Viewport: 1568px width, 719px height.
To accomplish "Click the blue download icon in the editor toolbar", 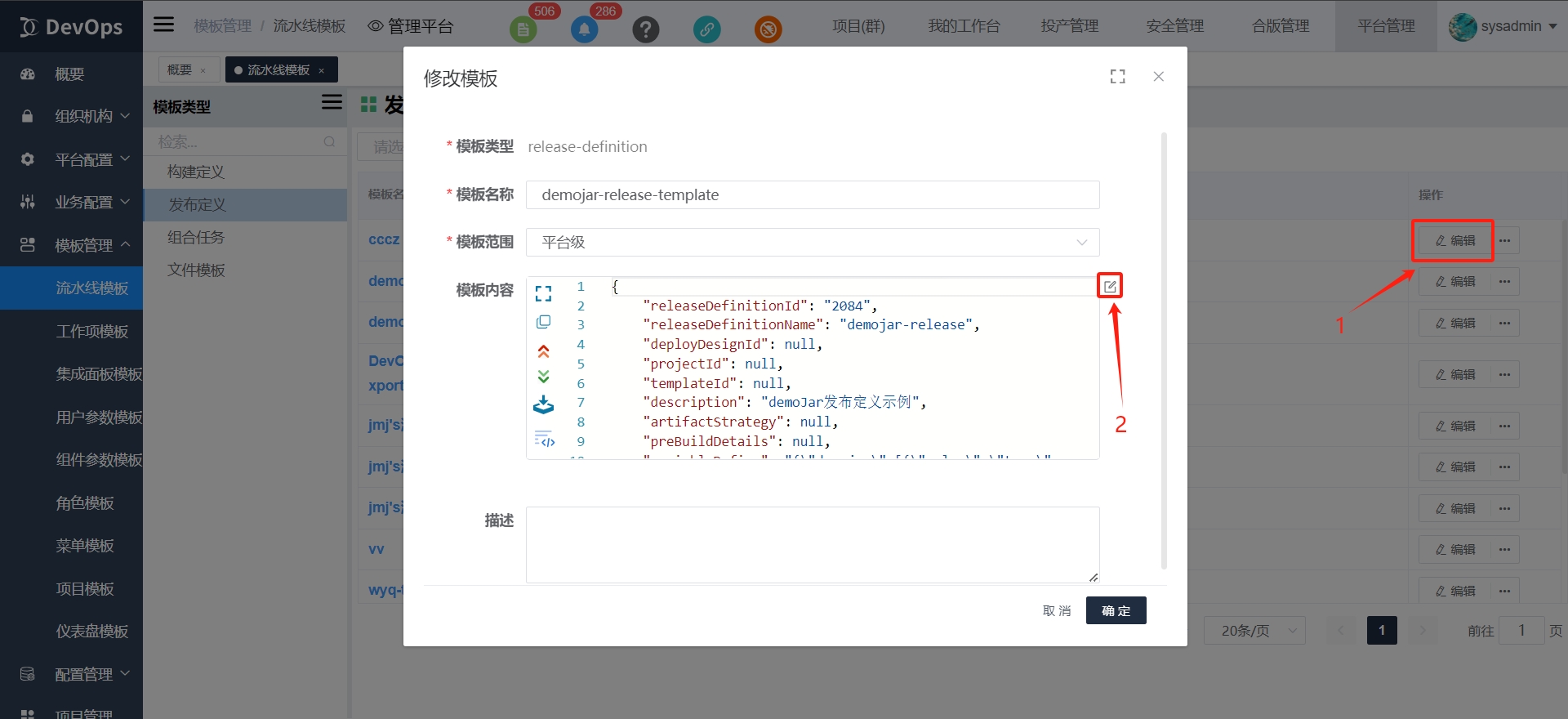I will pos(543,405).
